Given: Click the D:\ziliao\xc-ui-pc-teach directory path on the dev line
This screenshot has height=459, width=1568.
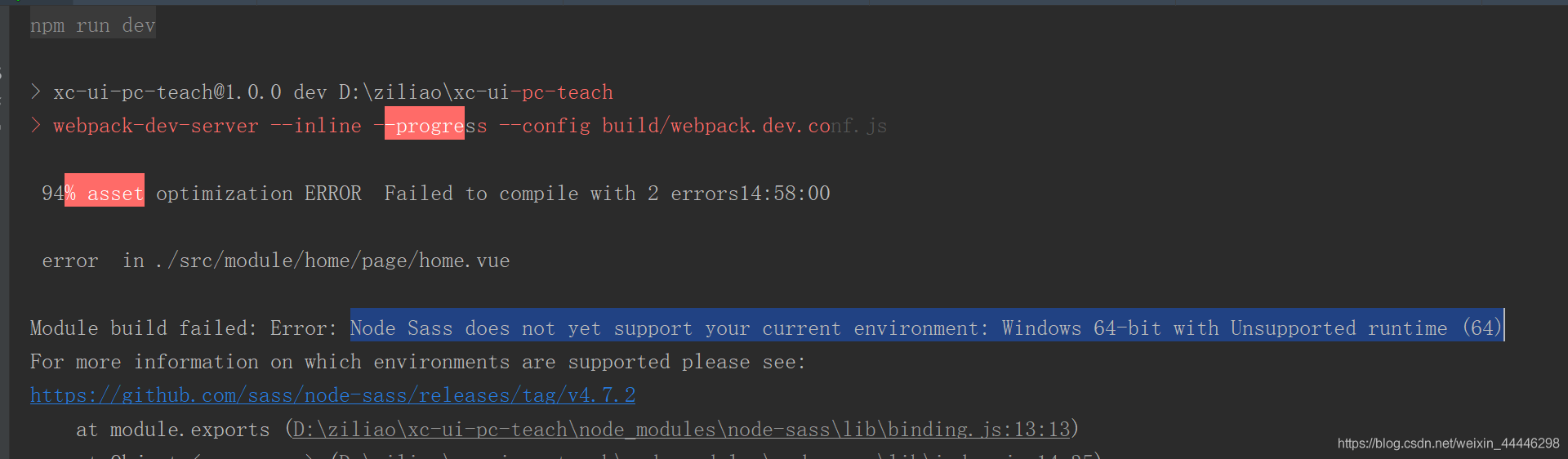Looking at the screenshot, I should coord(476,92).
